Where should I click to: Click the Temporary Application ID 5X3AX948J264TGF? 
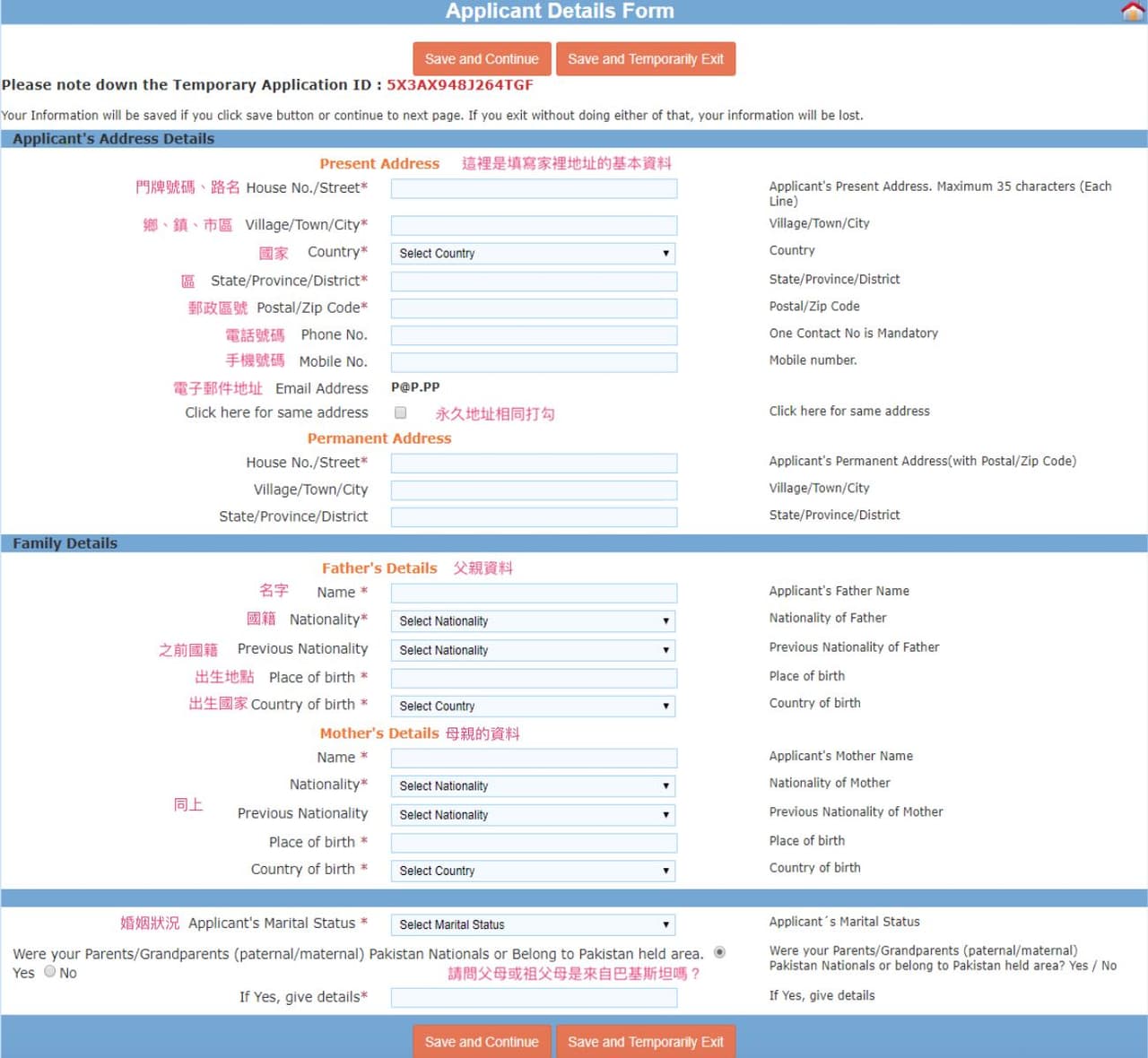460,85
